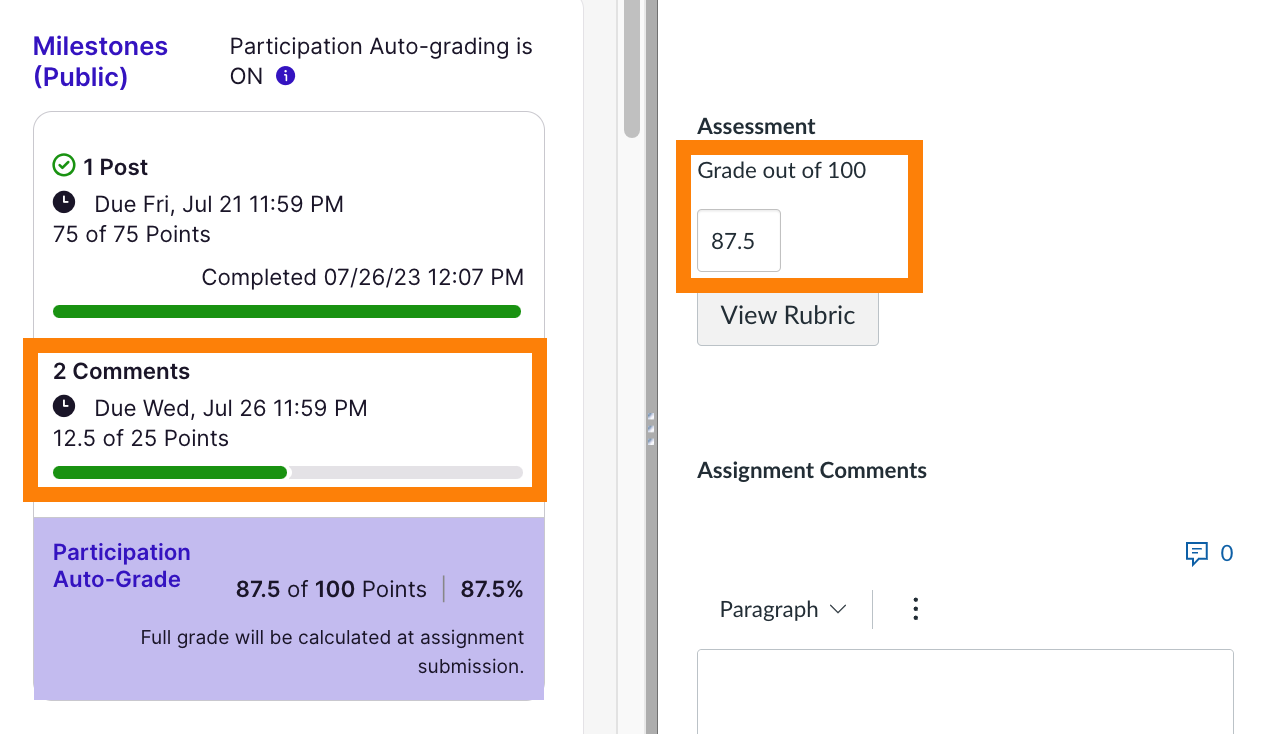Click the pane resize handle on the divider
This screenshot has width=1262, height=734.
point(651,428)
